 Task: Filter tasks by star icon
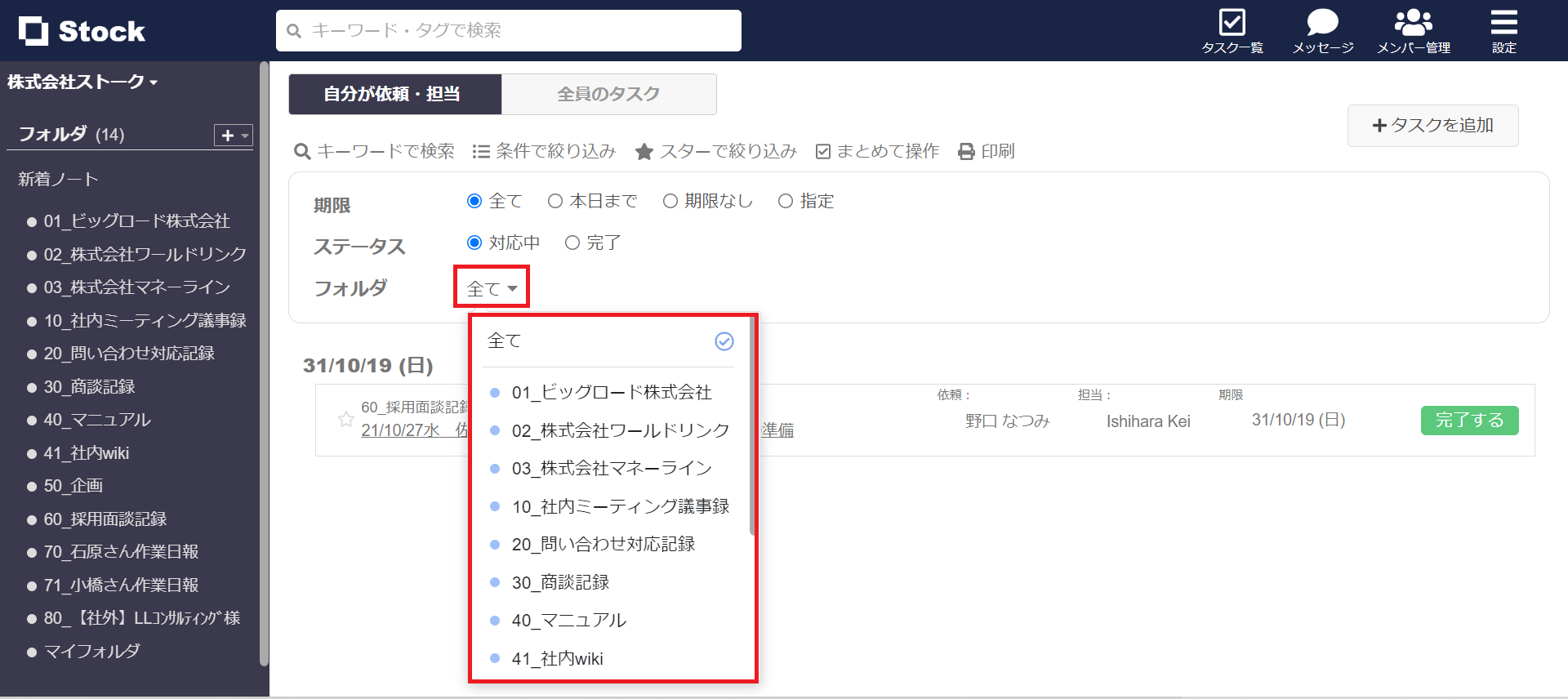(644, 152)
